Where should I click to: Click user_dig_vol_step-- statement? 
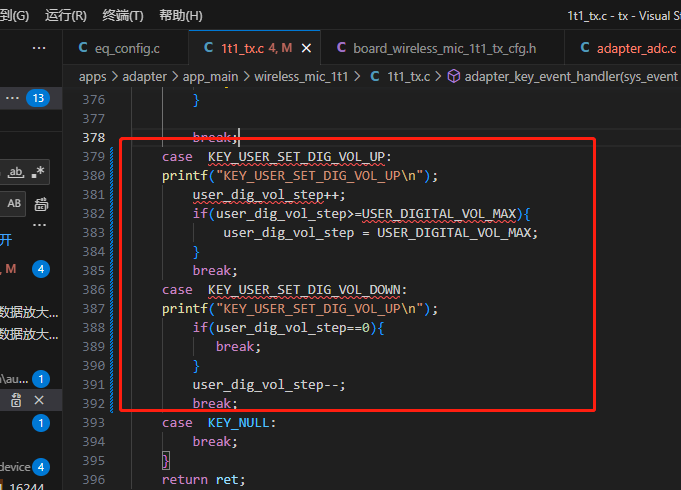(x=269, y=385)
